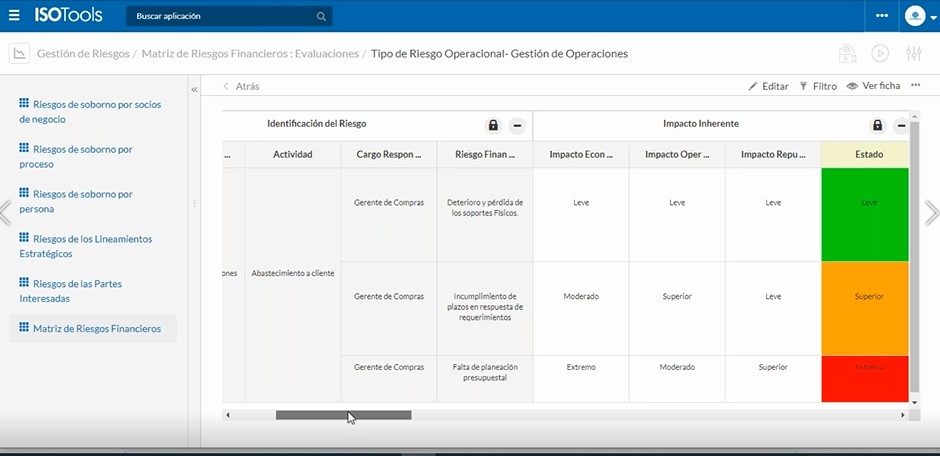Open toolbar more options after Ver ficha
The image size is (940, 456).
915,86
